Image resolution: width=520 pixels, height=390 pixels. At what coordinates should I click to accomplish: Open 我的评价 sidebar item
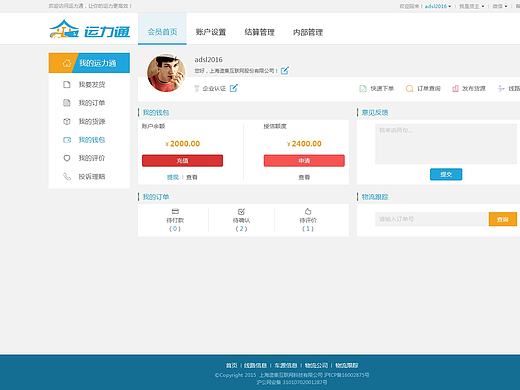(x=92, y=158)
